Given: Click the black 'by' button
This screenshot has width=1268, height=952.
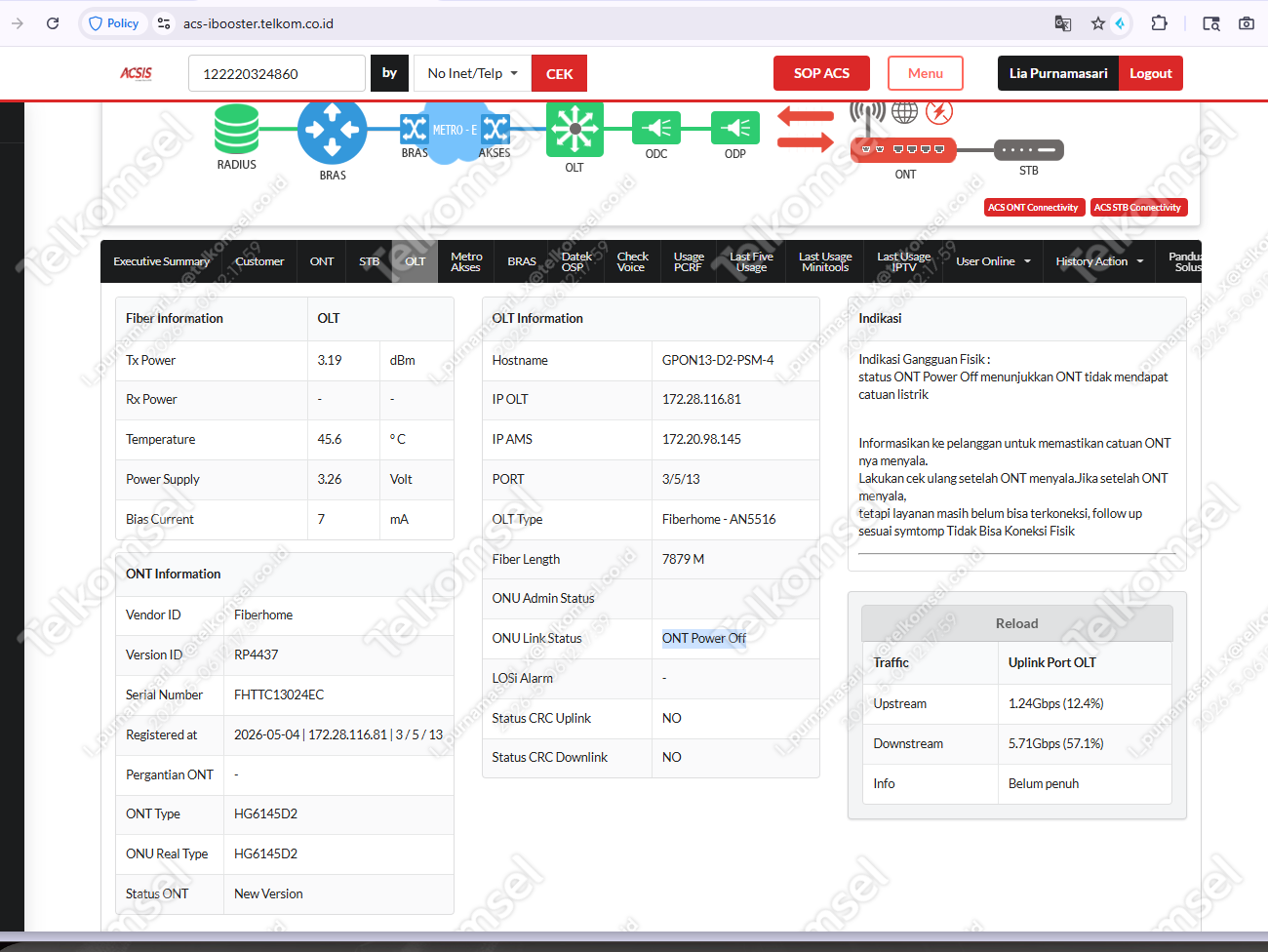Looking at the screenshot, I should coord(389,73).
